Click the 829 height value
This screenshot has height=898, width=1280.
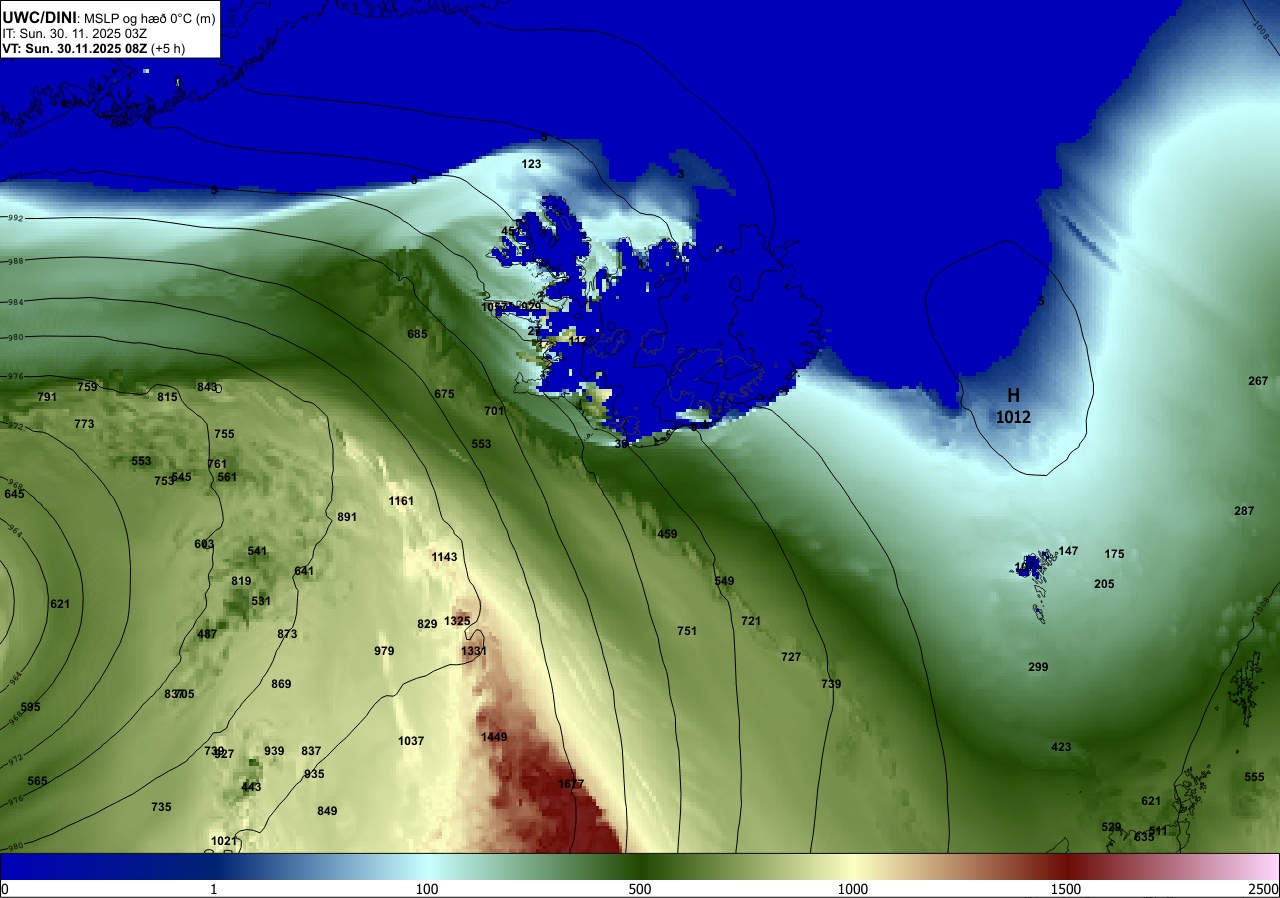click(x=427, y=624)
